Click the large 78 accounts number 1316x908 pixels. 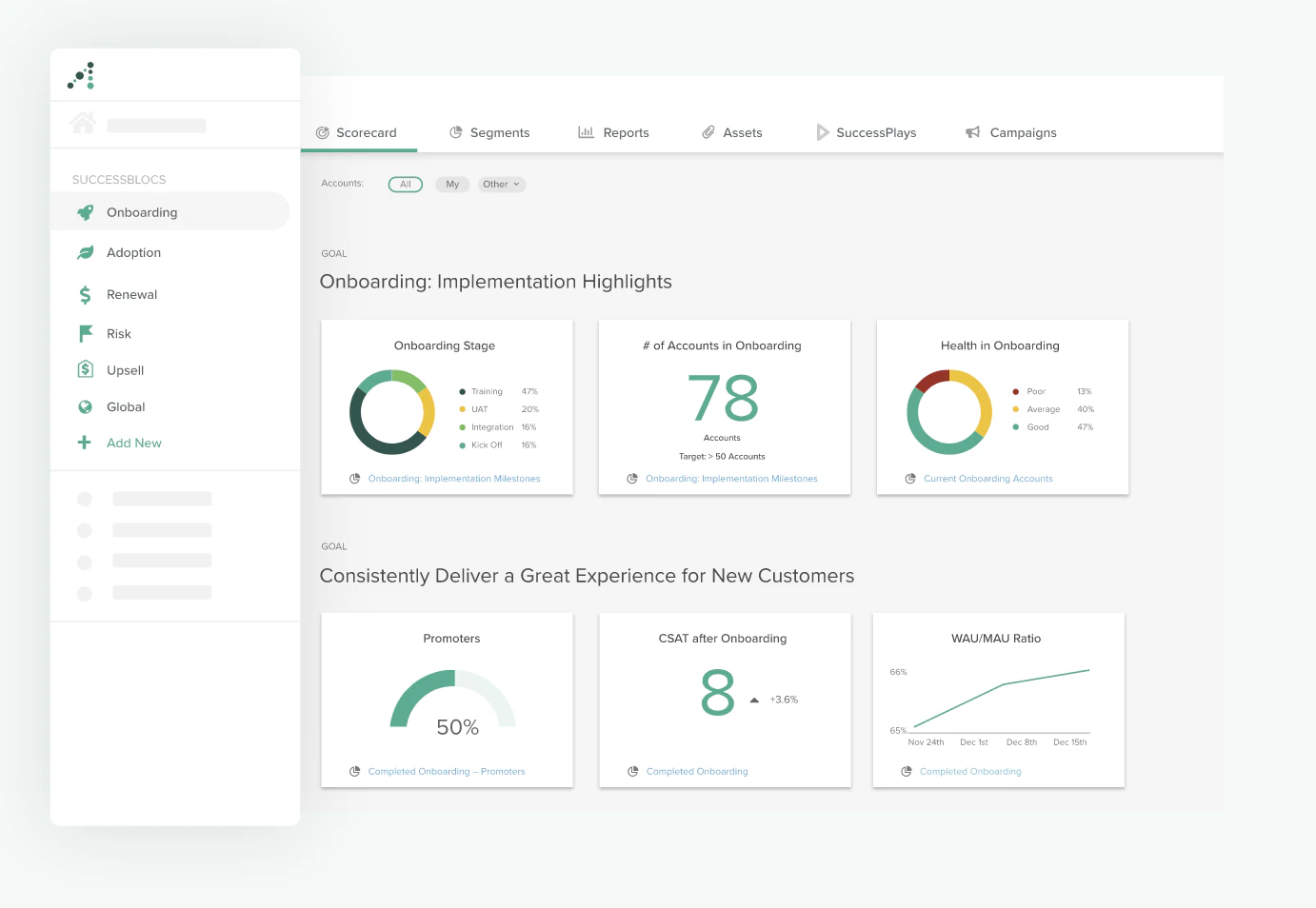tap(723, 398)
